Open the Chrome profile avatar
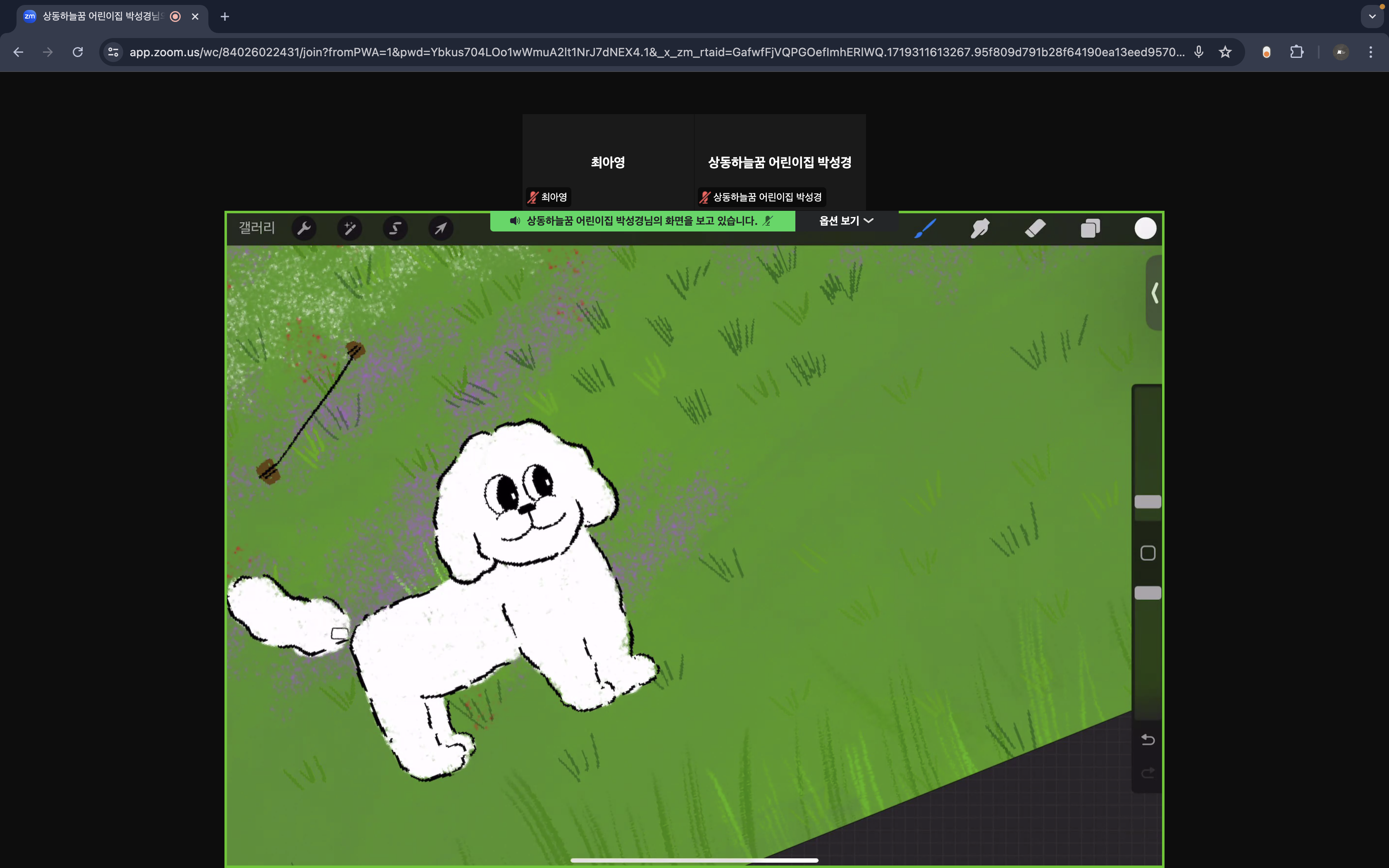The height and width of the screenshot is (868, 1389). click(1341, 52)
